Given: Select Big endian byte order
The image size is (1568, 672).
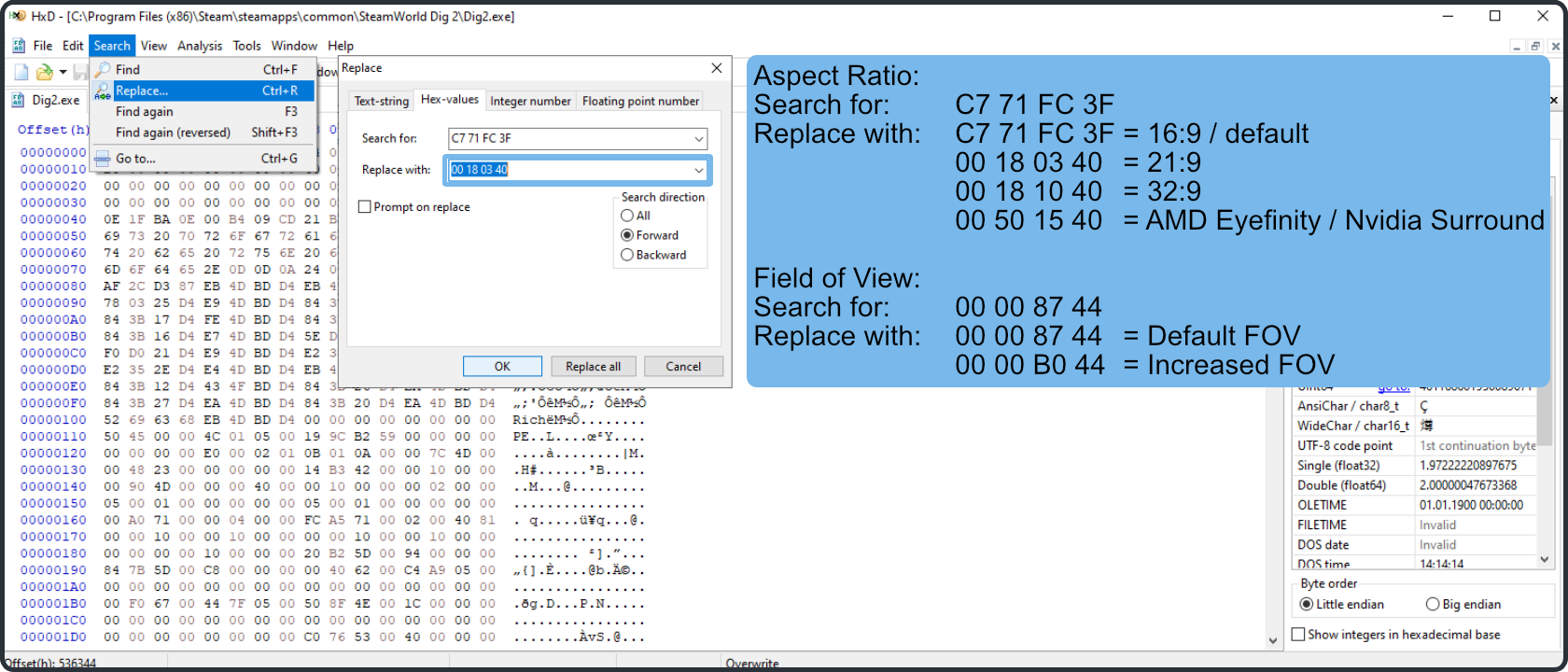Looking at the screenshot, I should tap(1433, 604).
